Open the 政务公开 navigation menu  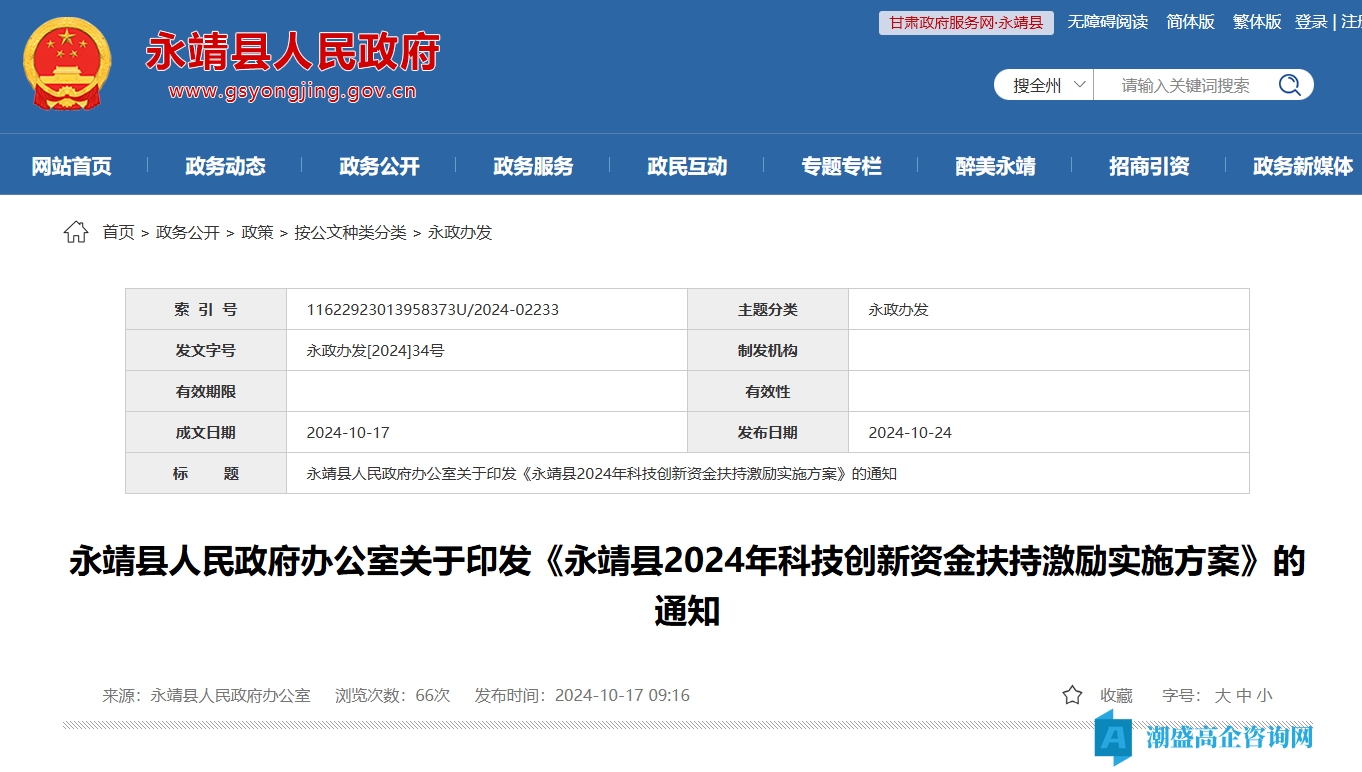(379, 166)
